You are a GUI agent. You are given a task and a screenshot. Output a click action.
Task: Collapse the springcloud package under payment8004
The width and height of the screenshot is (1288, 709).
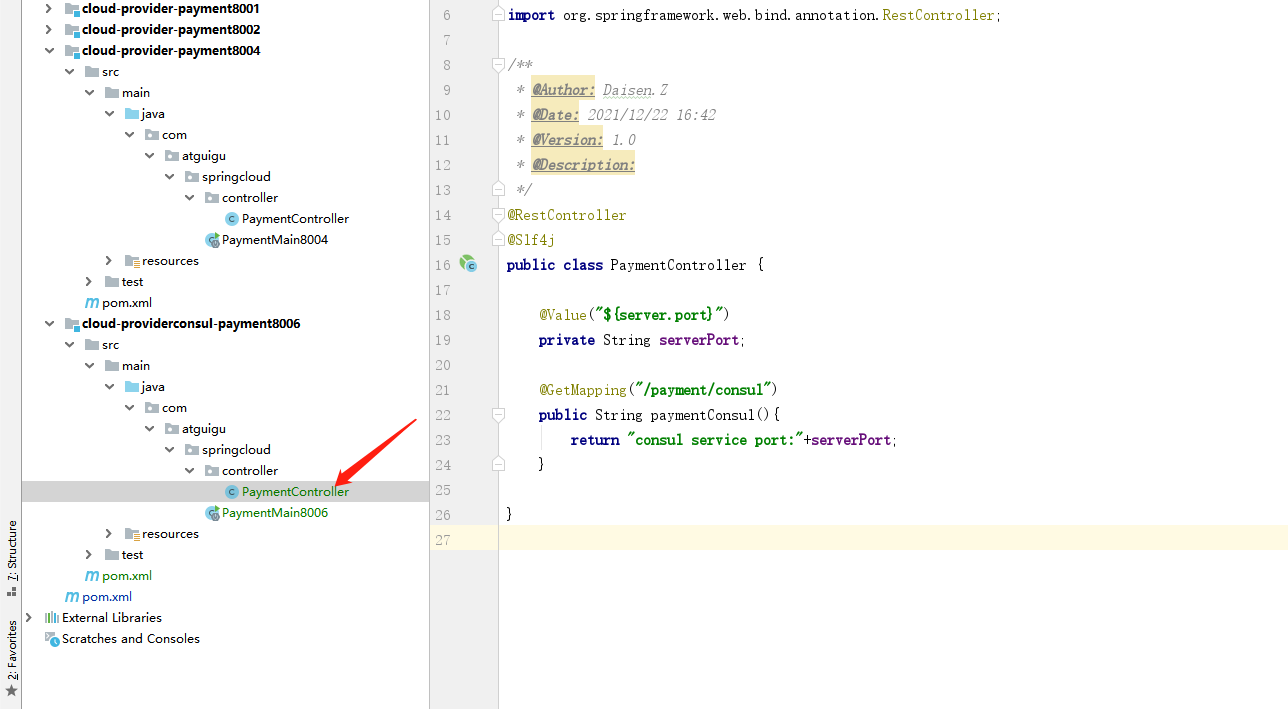pos(169,177)
